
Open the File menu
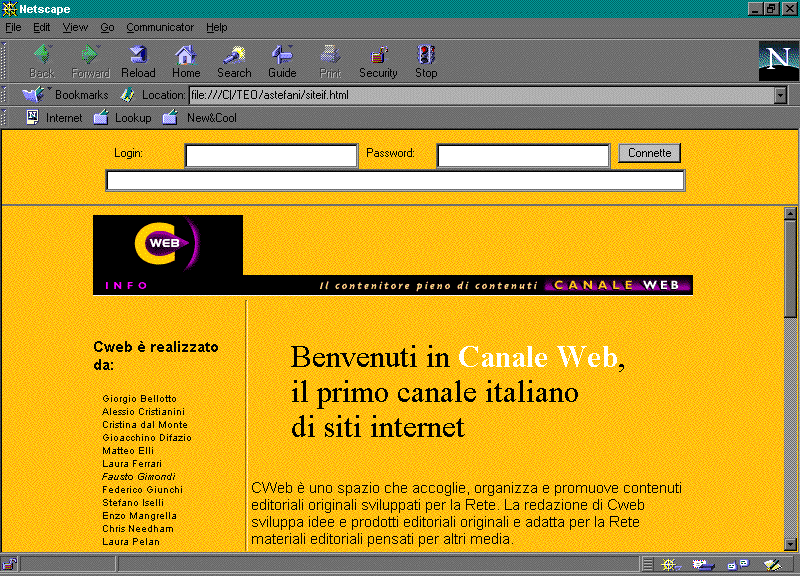pyautogui.click(x=13, y=28)
